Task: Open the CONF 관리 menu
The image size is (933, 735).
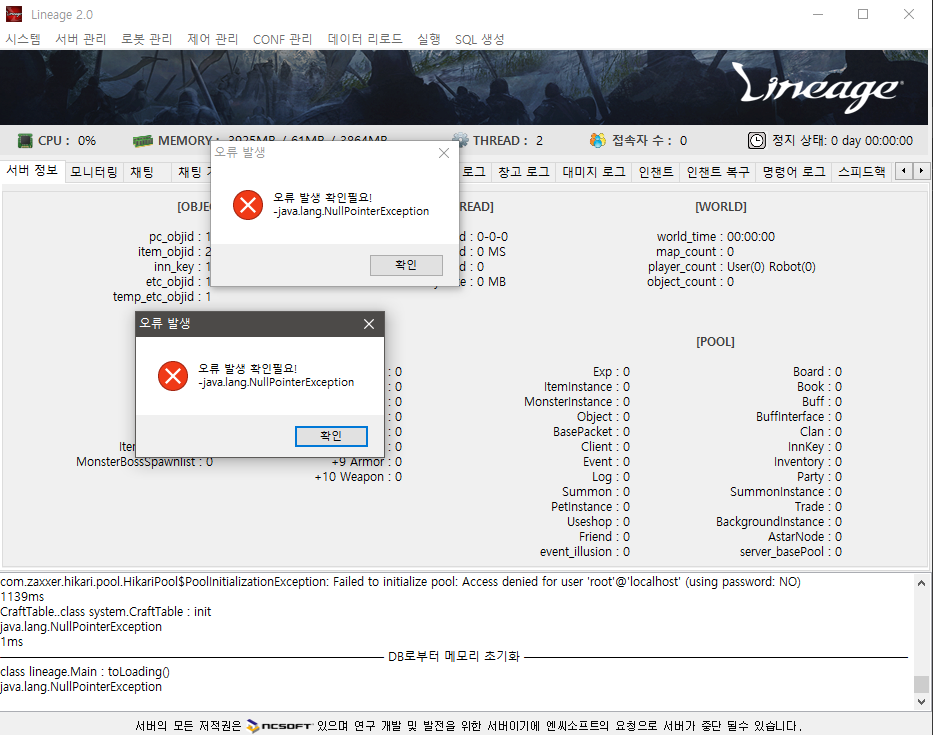Action: pyautogui.click(x=283, y=39)
